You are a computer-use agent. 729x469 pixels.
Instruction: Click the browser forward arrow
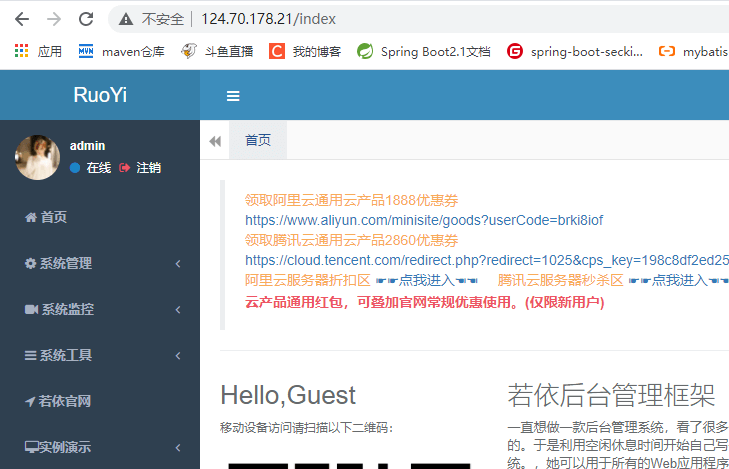pyautogui.click(x=54, y=19)
